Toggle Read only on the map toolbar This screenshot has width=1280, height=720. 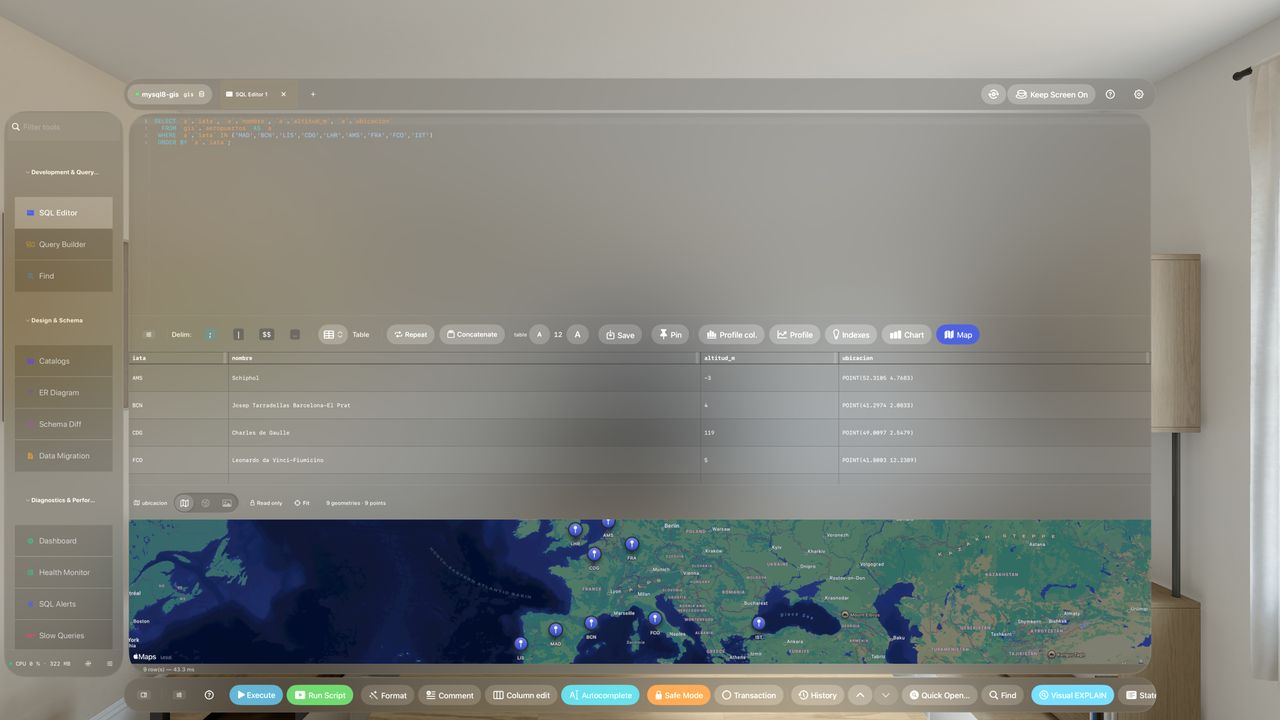266,503
